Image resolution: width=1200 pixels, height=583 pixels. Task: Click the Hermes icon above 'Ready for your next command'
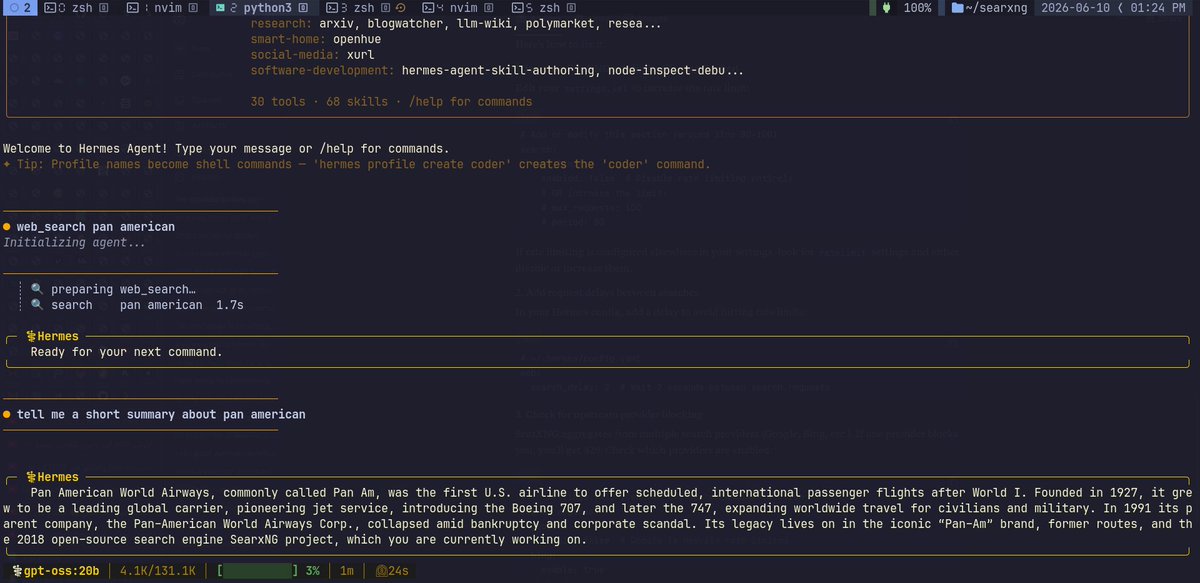30,337
